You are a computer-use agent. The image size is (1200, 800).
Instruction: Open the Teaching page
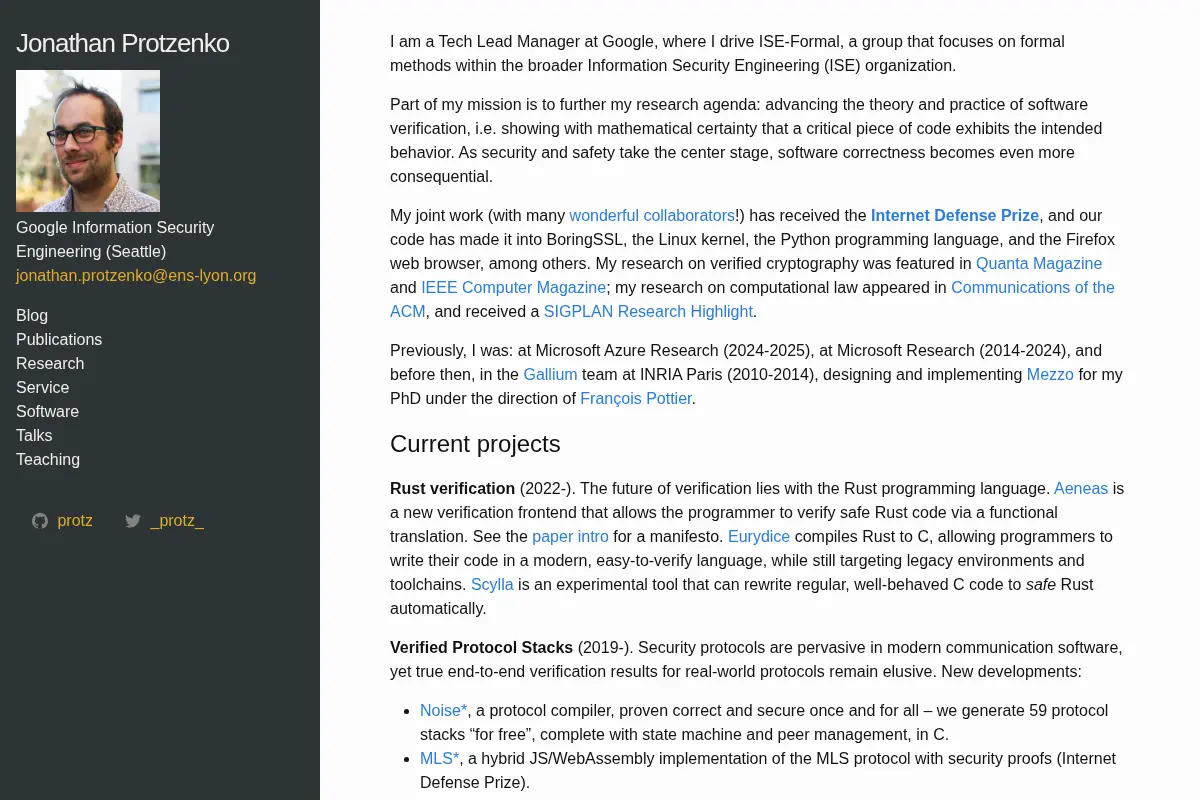tap(48, 459)
